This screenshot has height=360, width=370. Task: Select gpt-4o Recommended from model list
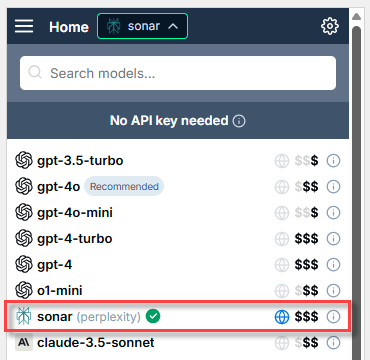[x=178, y=187]
